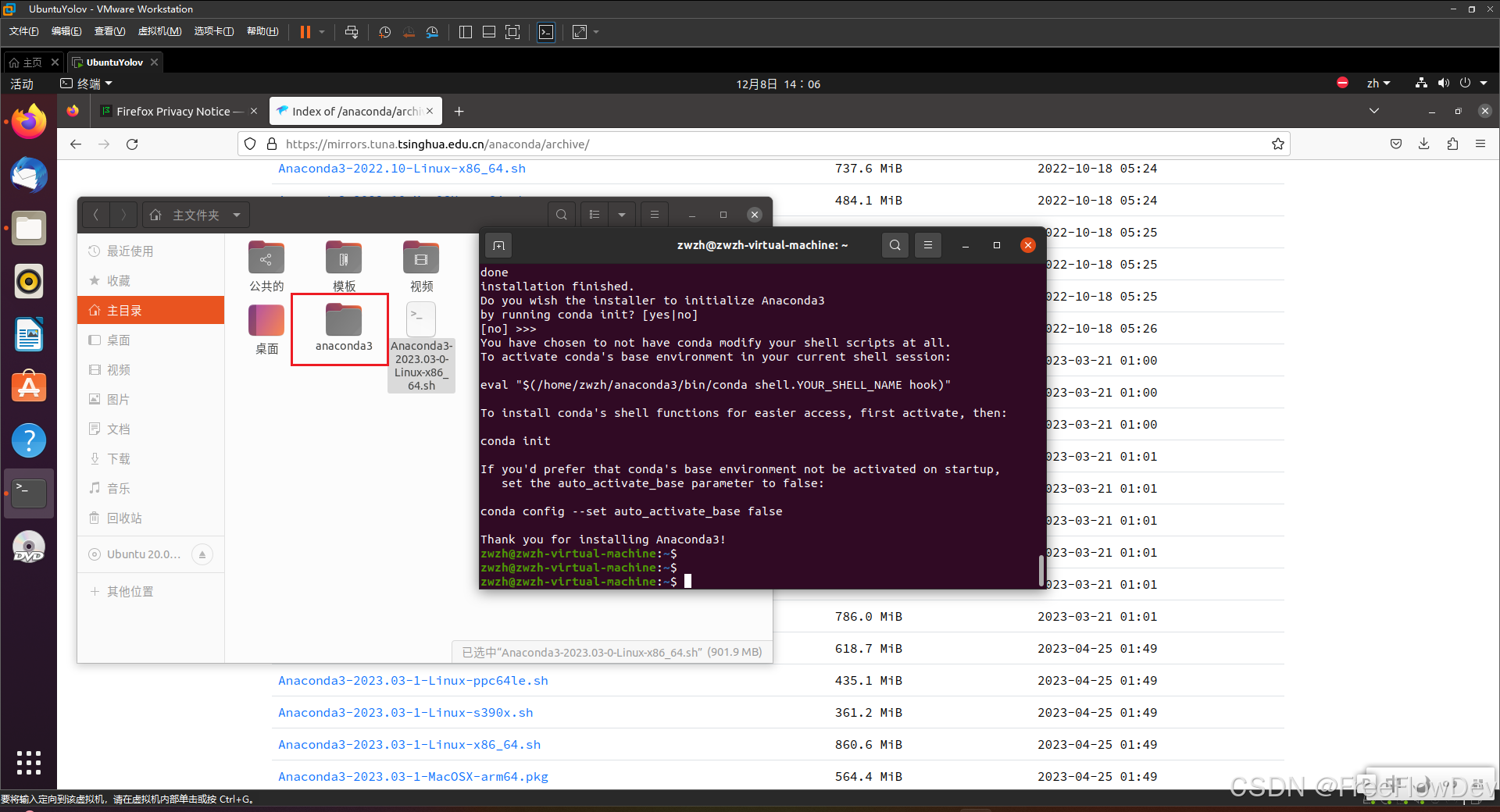Open file manager view options dropdown
Viewport: 1500px width, 812px height.
point(622,214)
